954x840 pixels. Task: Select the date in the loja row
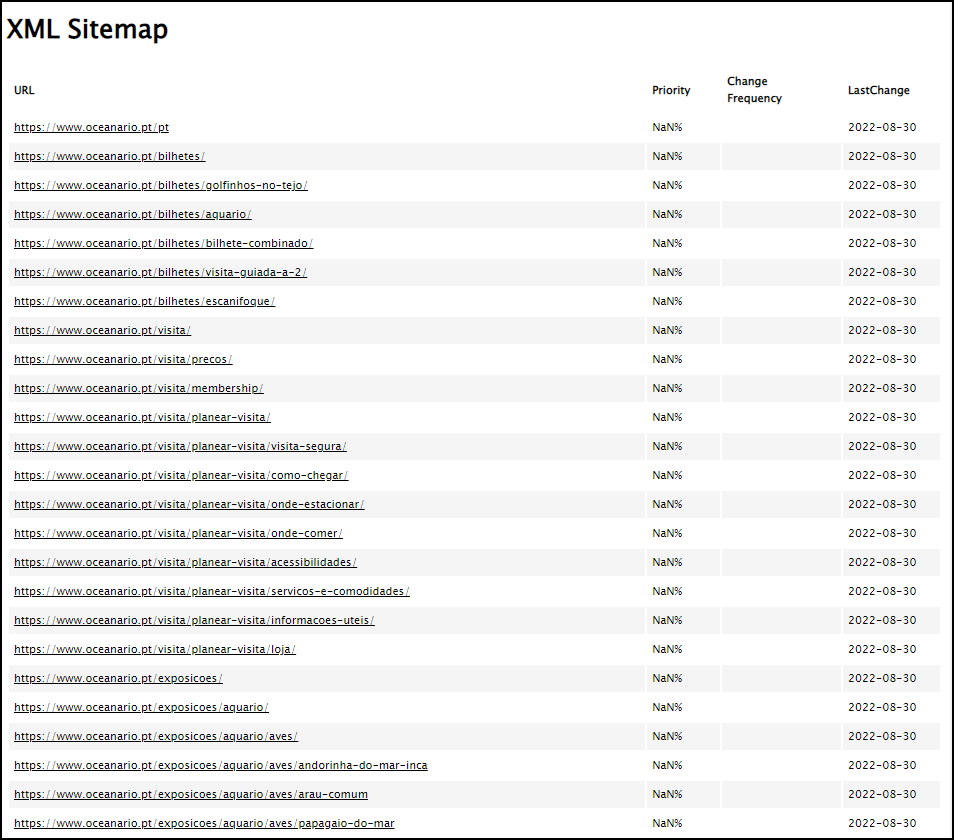coord(882,650)
